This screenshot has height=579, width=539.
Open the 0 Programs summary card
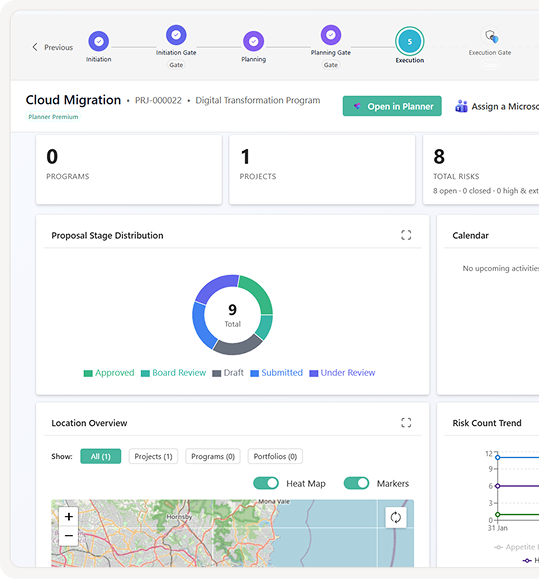pos(129,169)
